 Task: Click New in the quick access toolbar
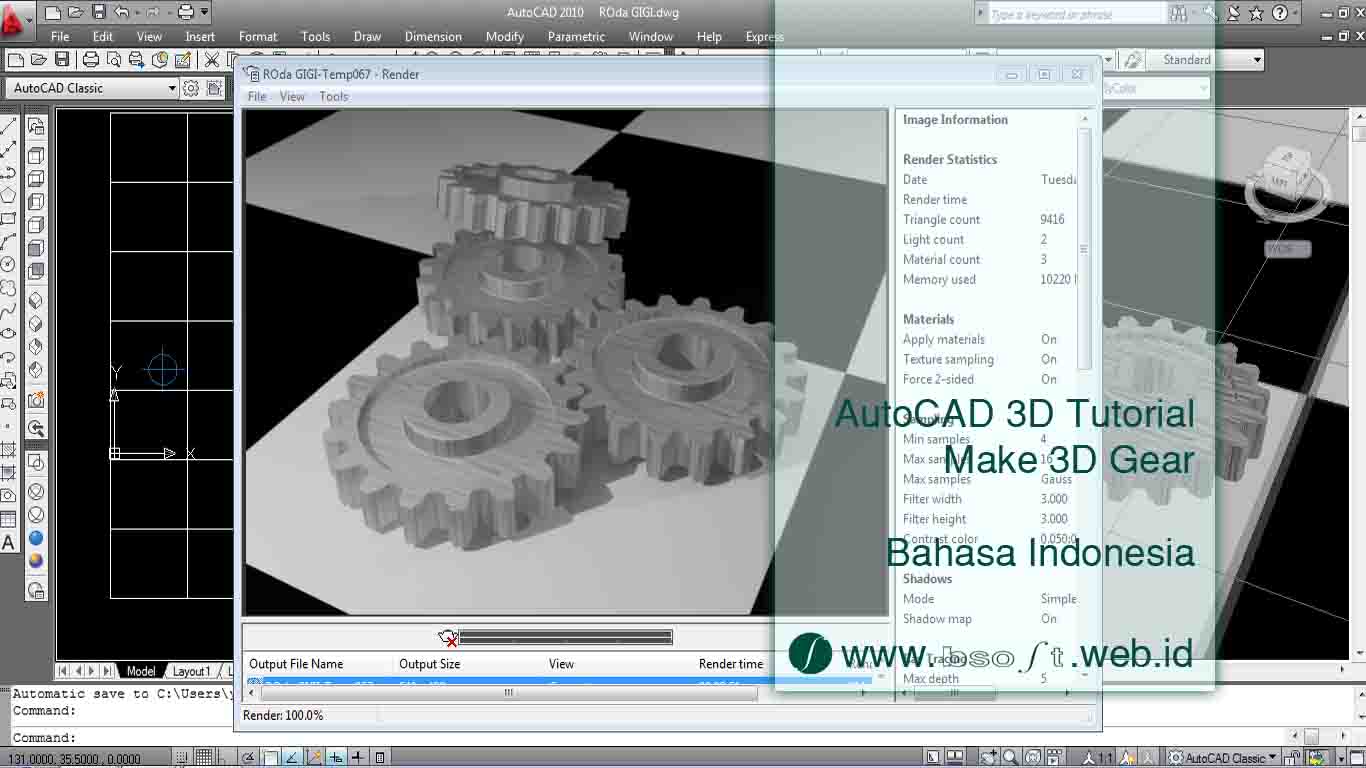click(54, 13)
